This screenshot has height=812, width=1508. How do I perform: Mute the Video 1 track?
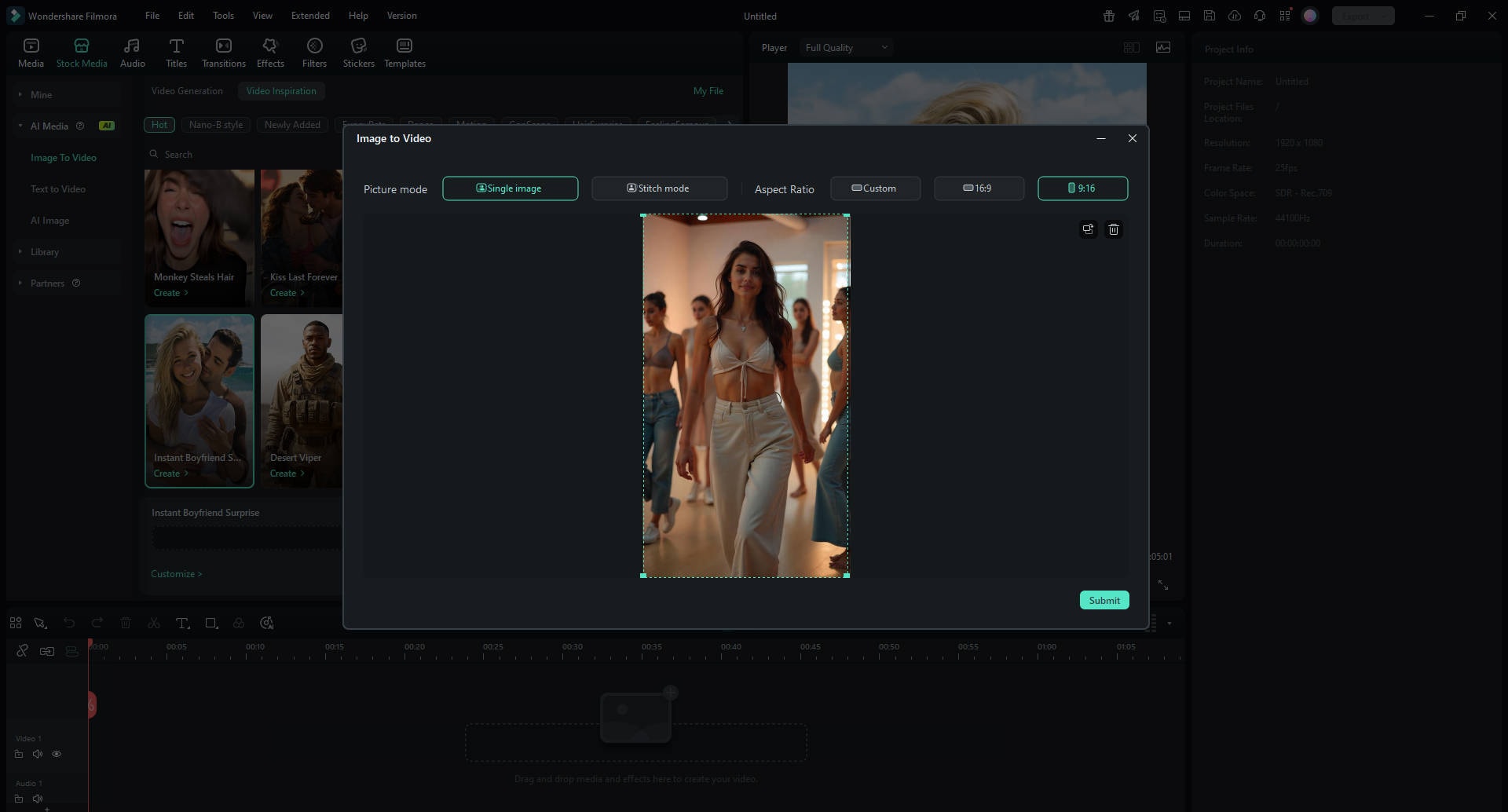pos(38,754)
